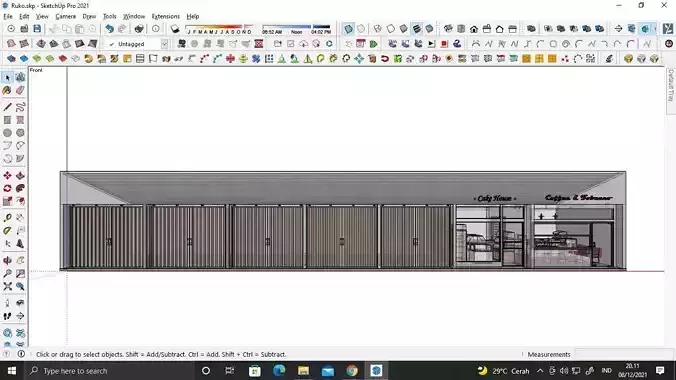Click the Zoom Extents tool
Screen dimensions: 676x380
click(7, 286)
